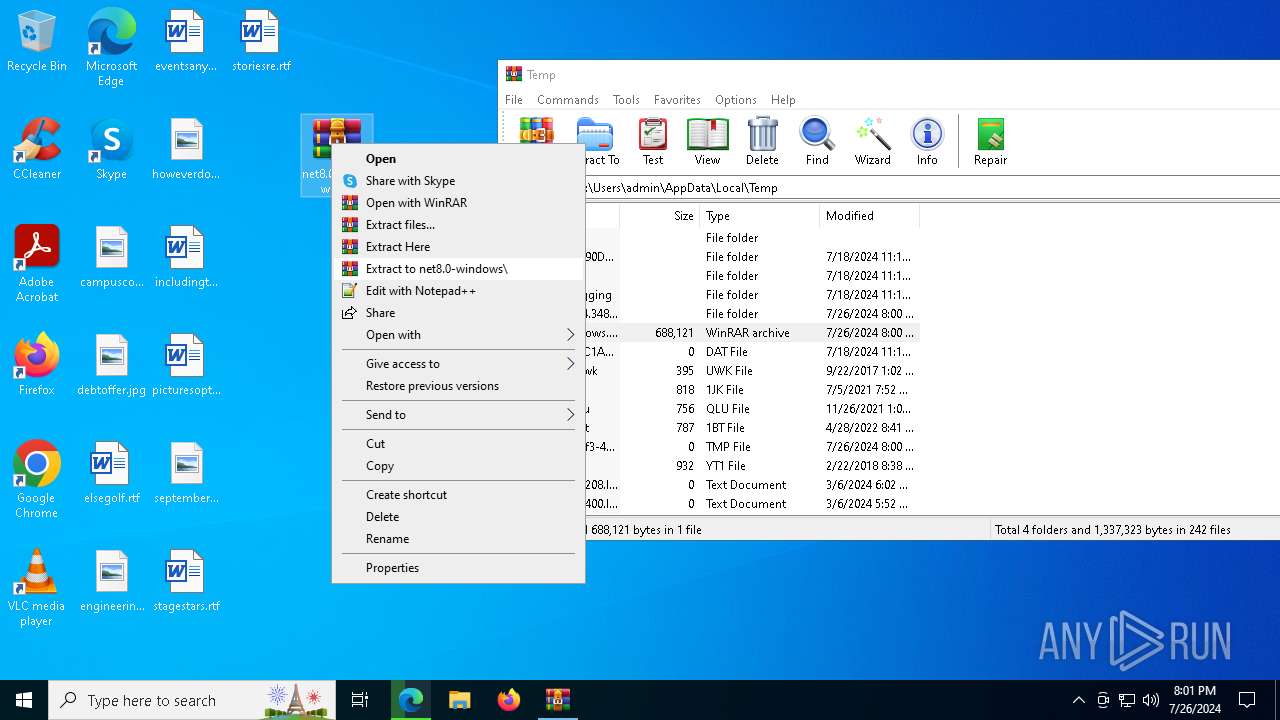Click the View toolbar icon in WinRAR

click(707, 141)
